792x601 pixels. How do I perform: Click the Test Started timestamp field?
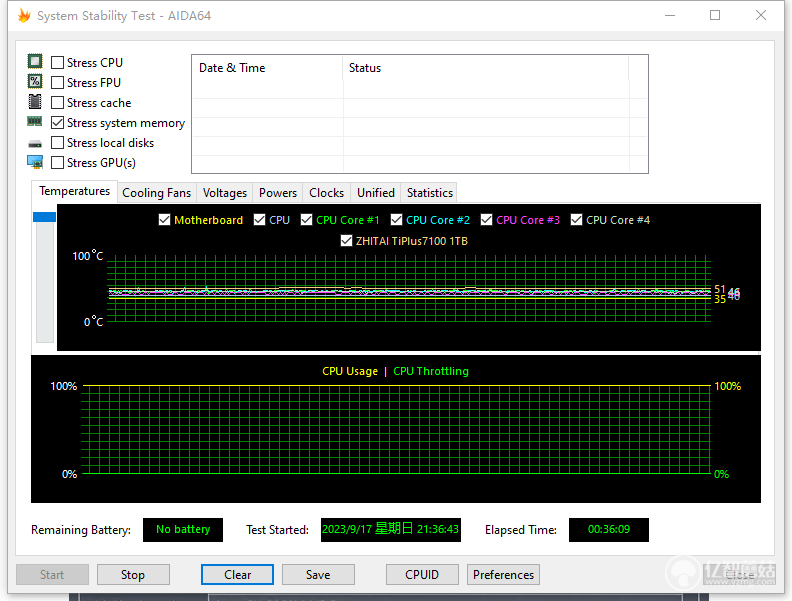click(x=390, y=529)
